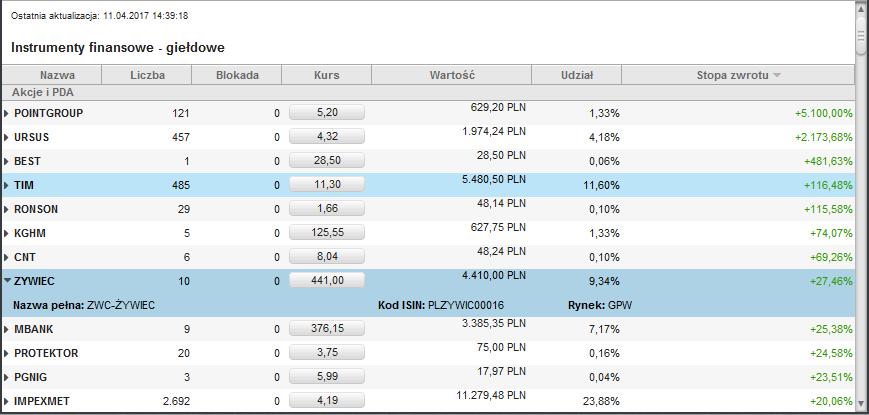869x415 pixels.
Task: Click the KGHM price button 125,55
Action: pos(327,232)
